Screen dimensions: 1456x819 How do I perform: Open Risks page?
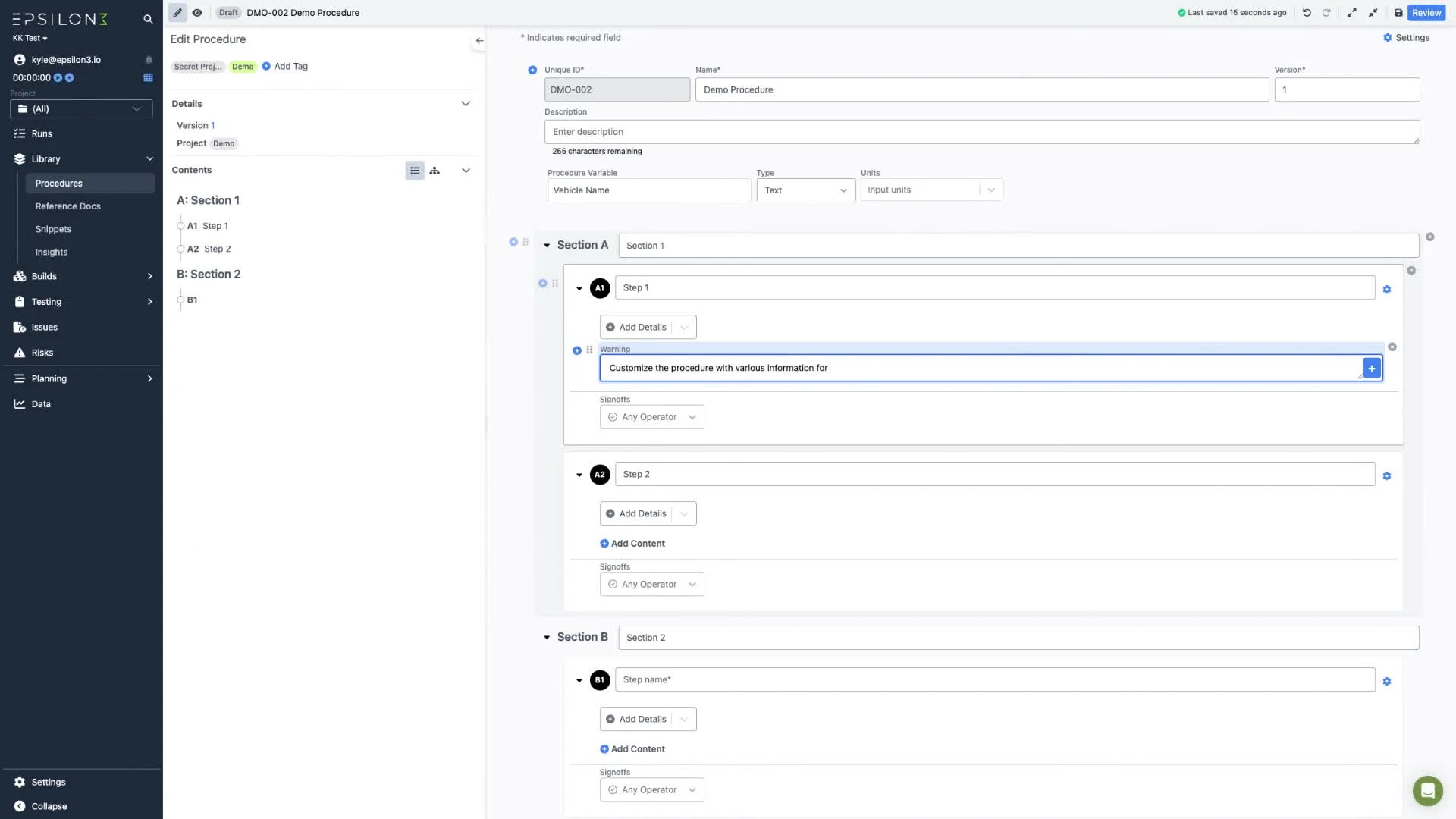42,353
